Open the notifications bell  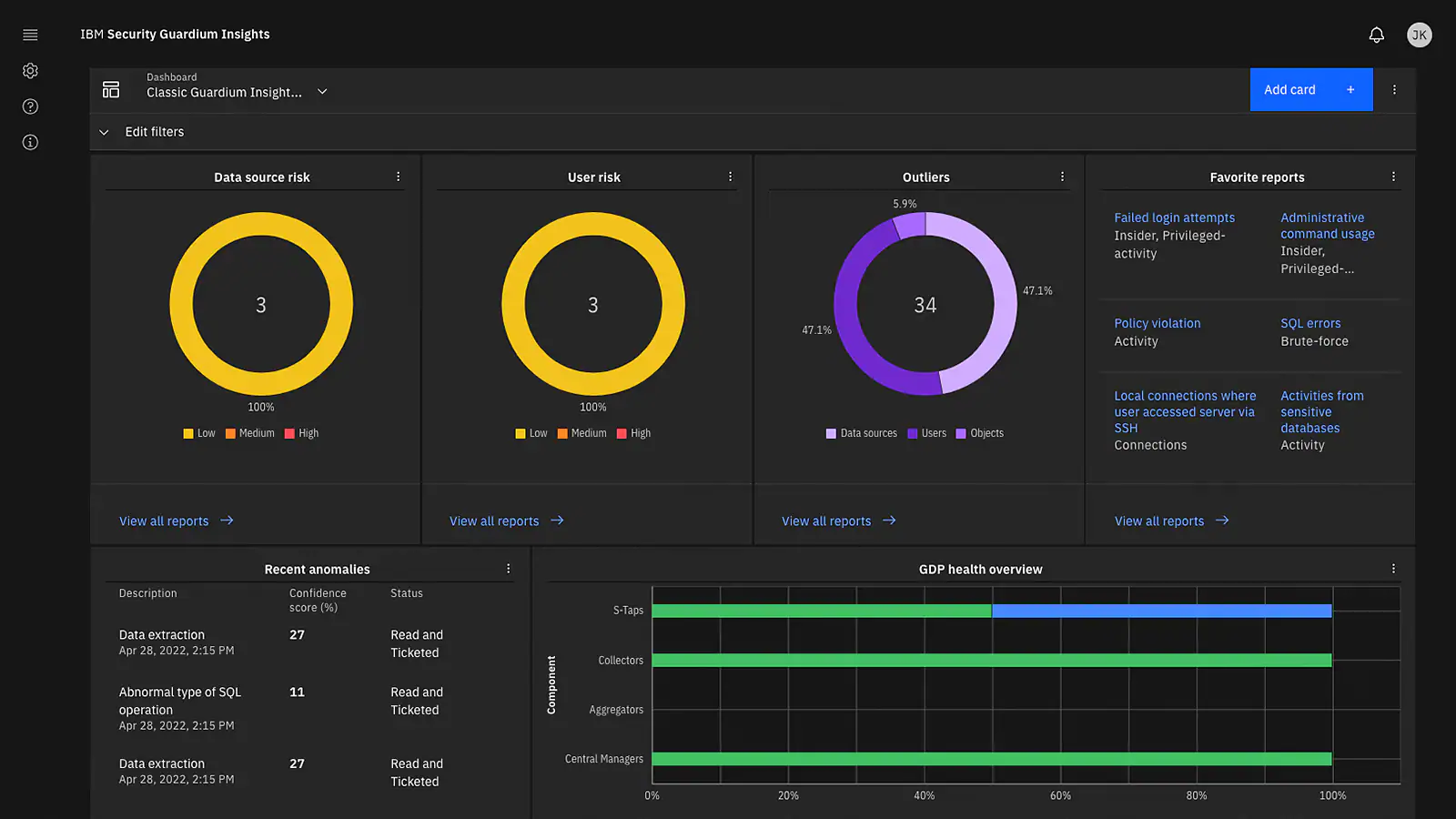coord(1377,35)
